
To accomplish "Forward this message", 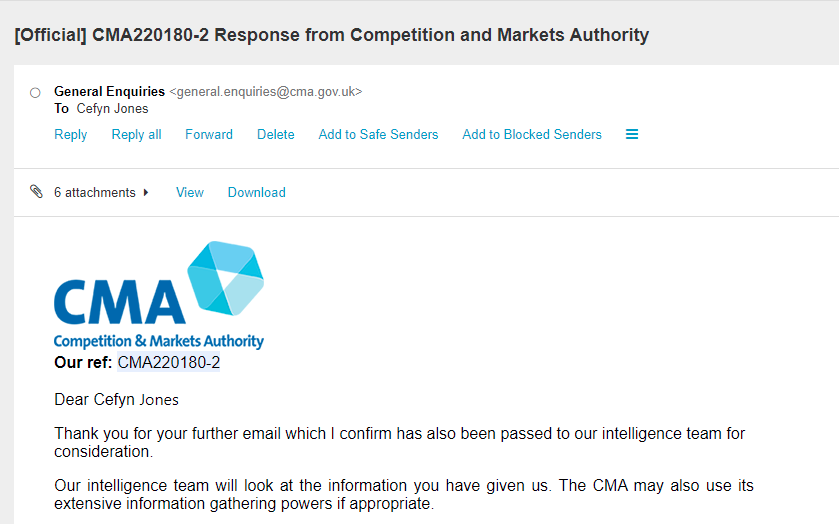I will 209,134.
